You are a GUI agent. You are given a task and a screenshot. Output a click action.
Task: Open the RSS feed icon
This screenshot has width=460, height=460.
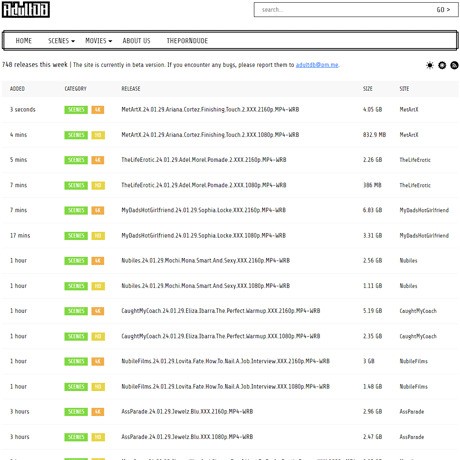point(454,65)
